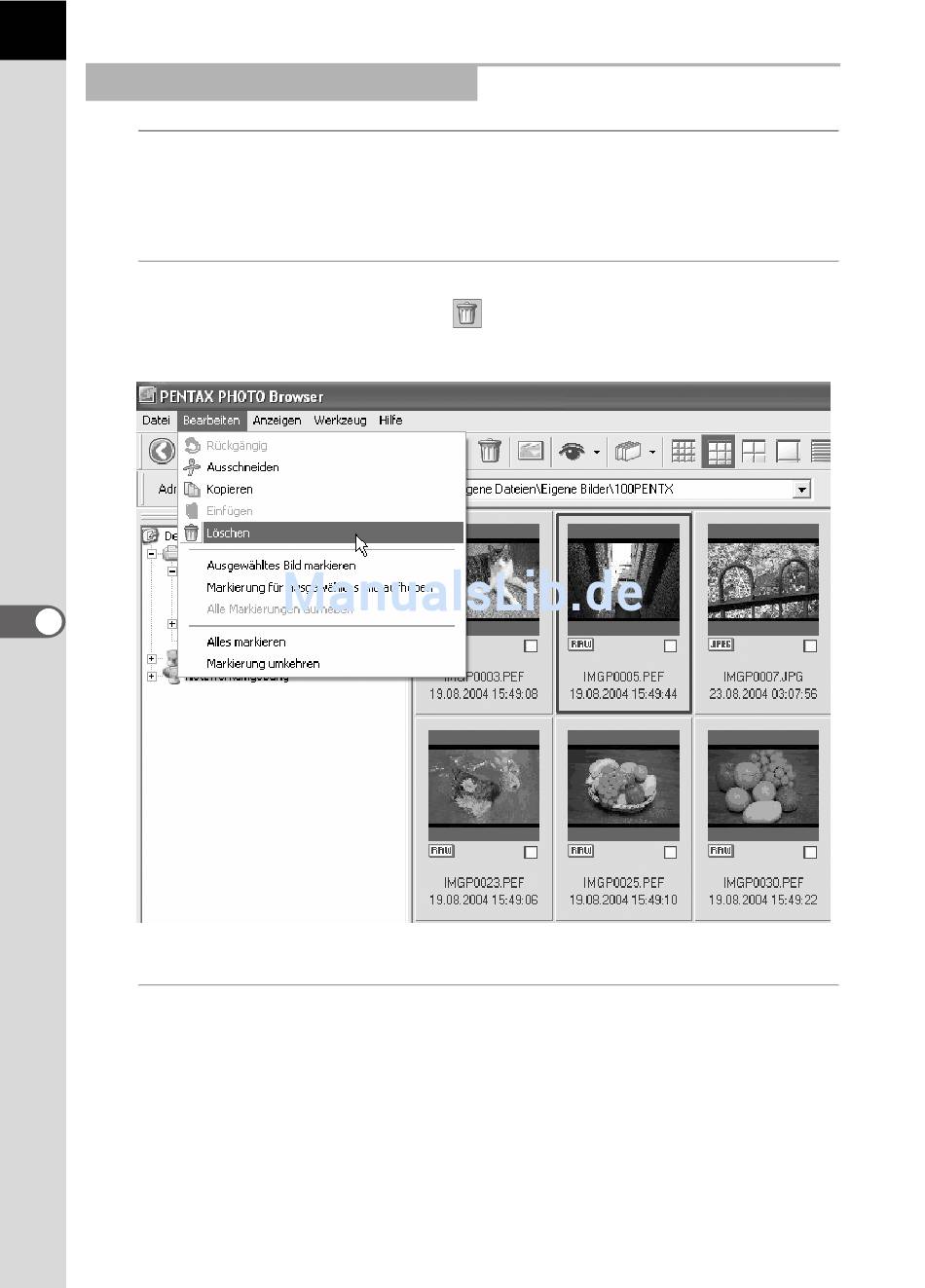Switch to the list detail view button
This screenshot has width=925, height=1288.
tap(821, 451)
